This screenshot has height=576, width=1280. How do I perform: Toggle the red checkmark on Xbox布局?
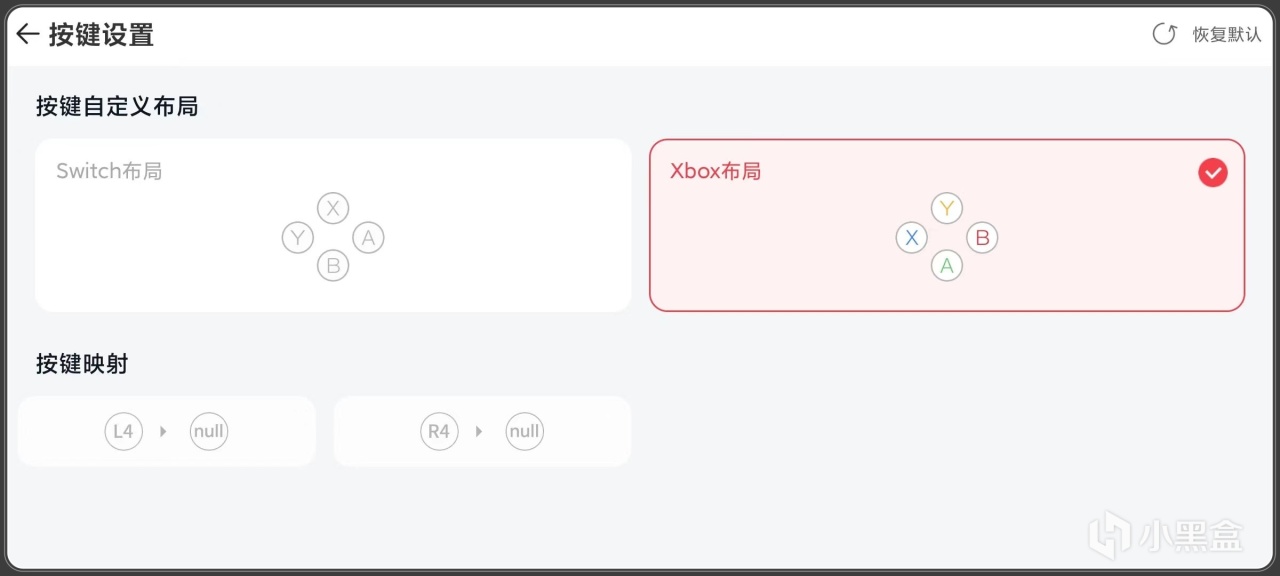1212,173
